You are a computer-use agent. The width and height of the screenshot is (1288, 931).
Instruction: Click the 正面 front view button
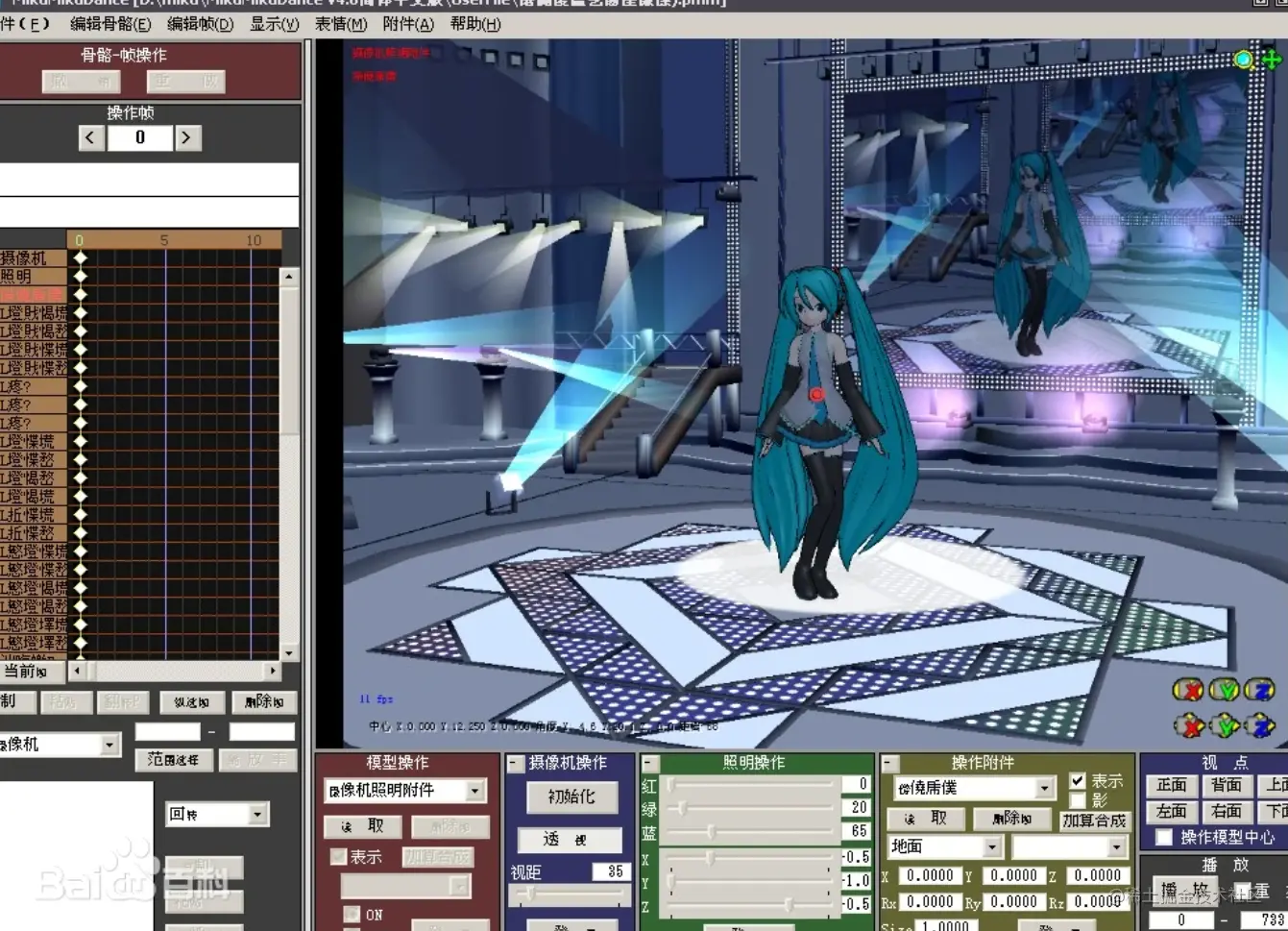1171,785
